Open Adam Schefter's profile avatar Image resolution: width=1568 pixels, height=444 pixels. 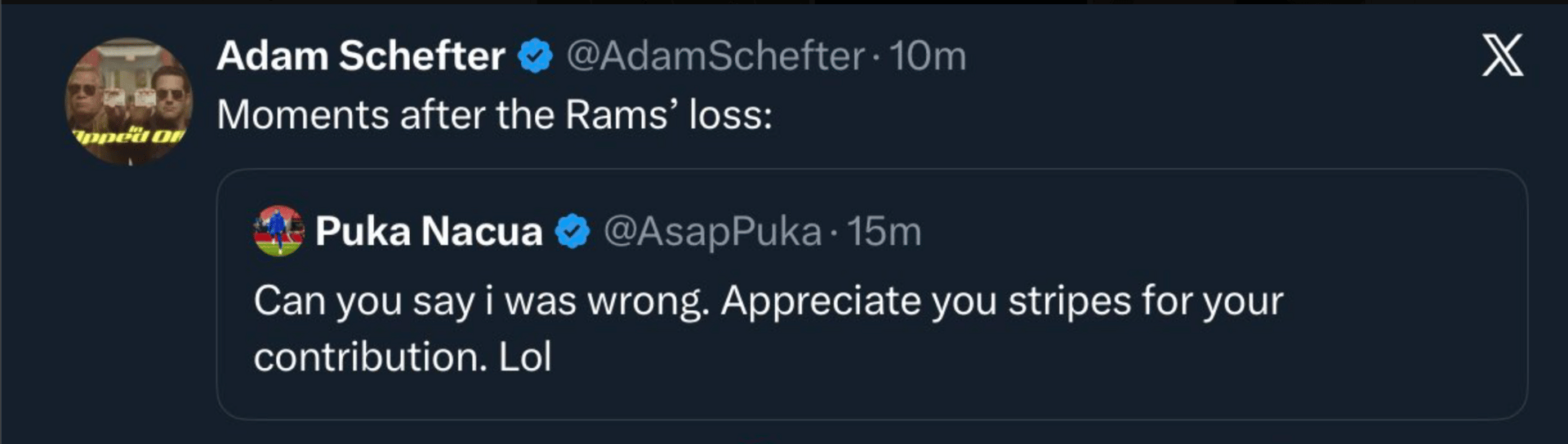(x=129, y=98)
